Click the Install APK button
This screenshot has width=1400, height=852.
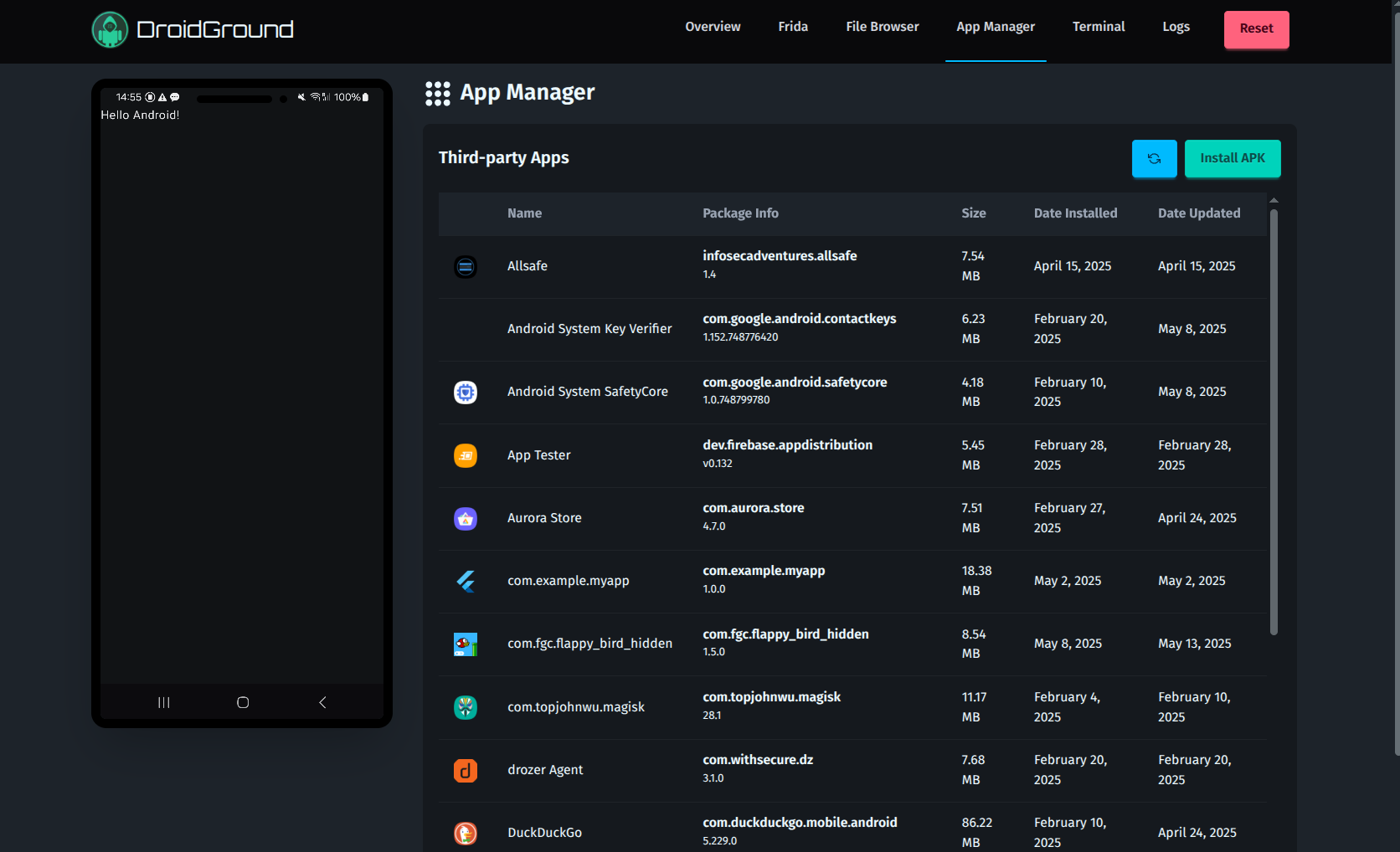pyautogui.click(x=1233, y=158)
